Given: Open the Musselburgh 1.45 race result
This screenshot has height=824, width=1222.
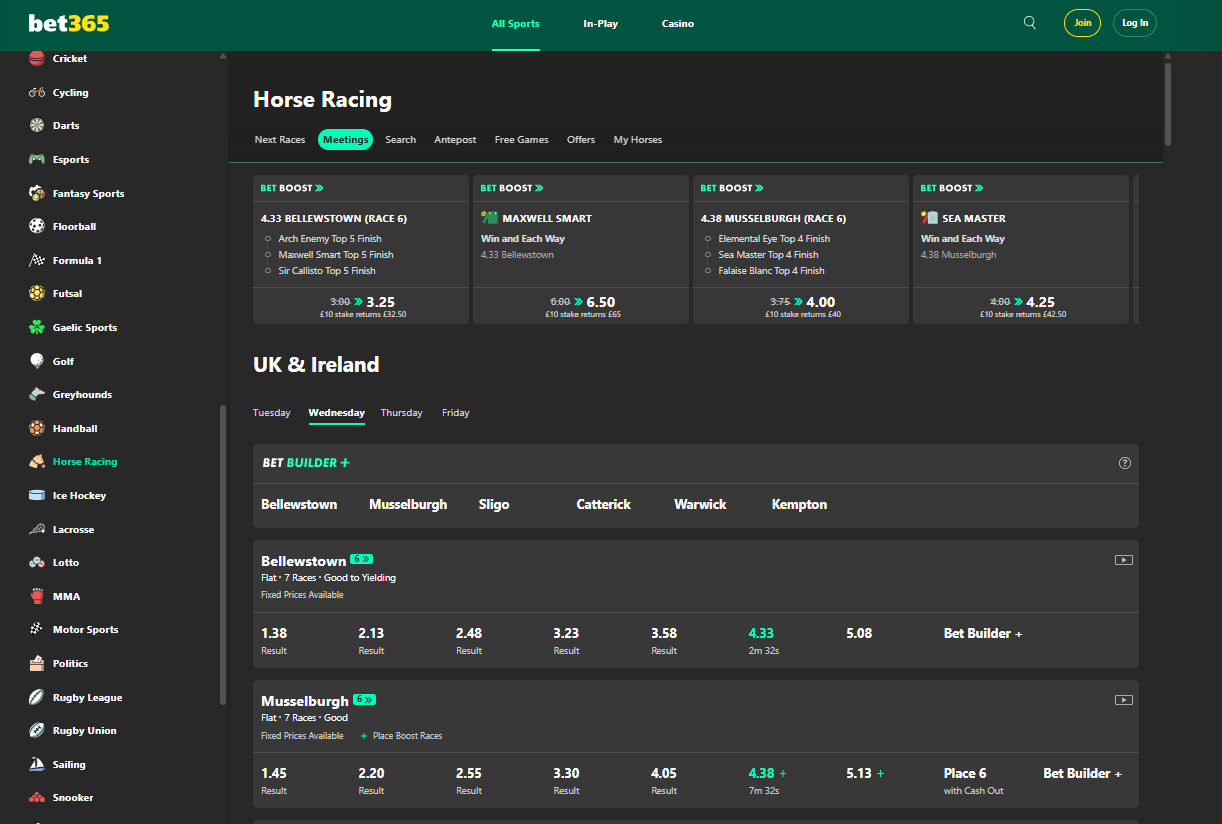Looking at the screenshot, I should point(274,780).
